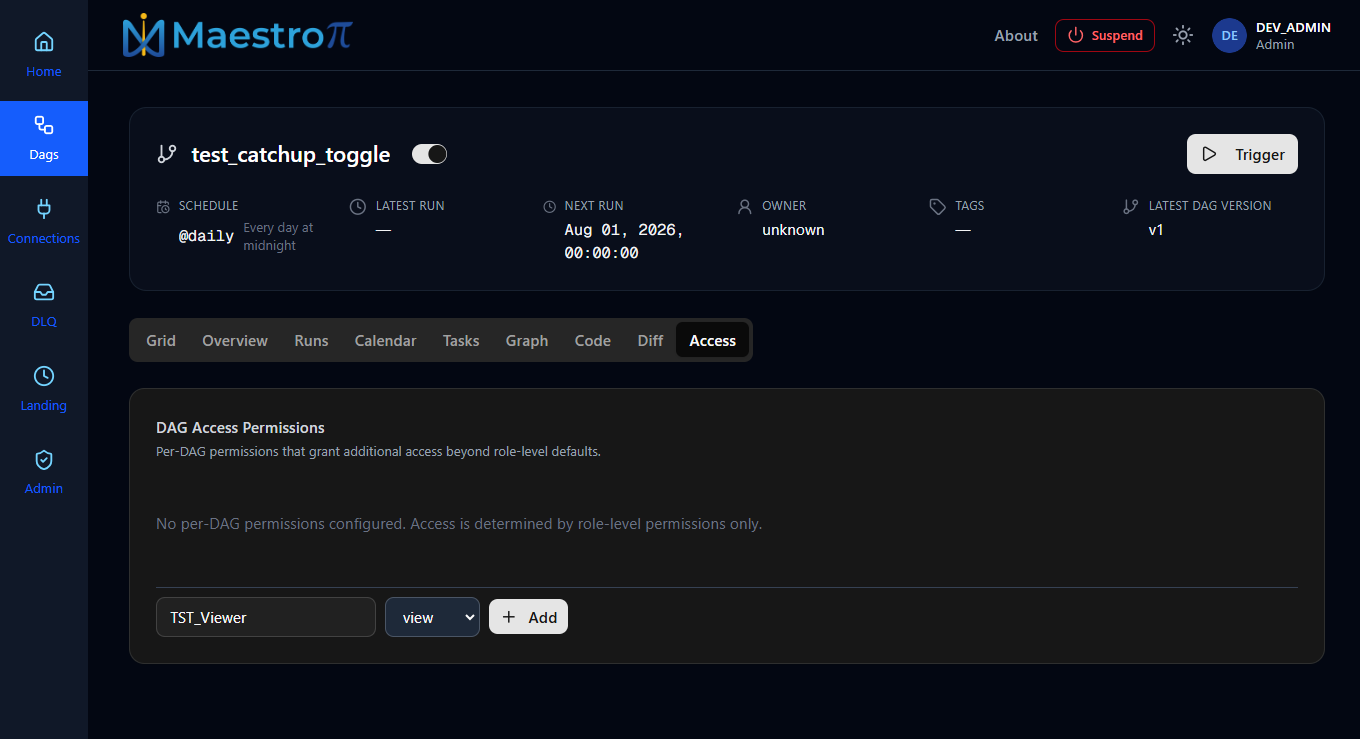Trigger the DAG with the Trigger button
The height and width of the screenshot is (739, 1360).
tap(1242, 154)
